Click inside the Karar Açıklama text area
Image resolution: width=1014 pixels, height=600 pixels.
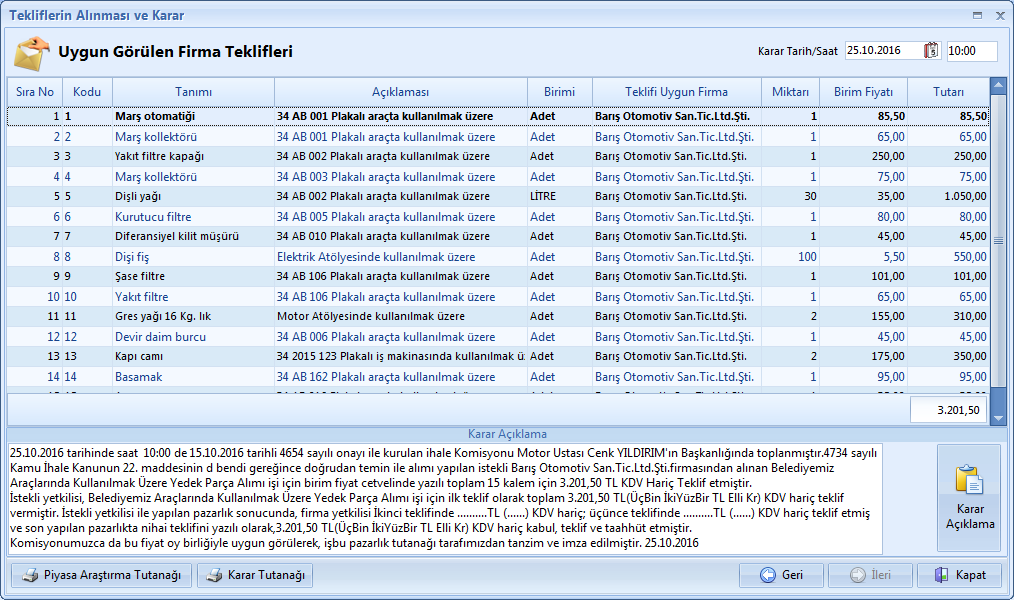click(x=445, y=498)
